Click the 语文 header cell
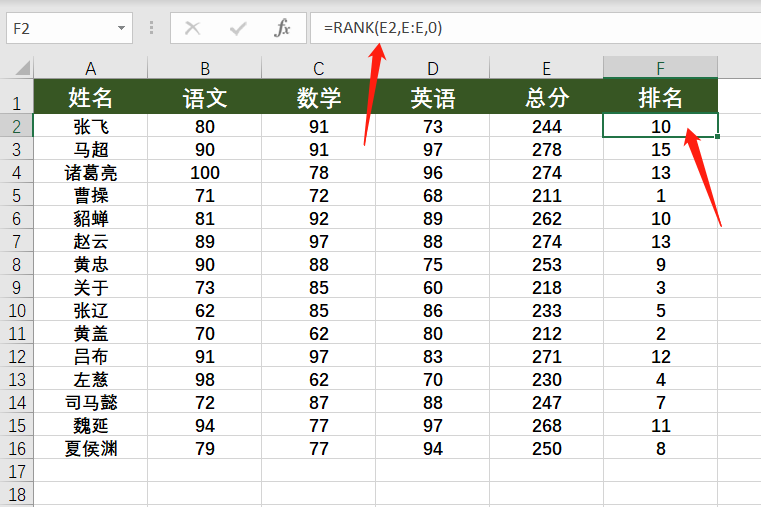The width and height of the screenshot is (761, 507). (204, 97)
